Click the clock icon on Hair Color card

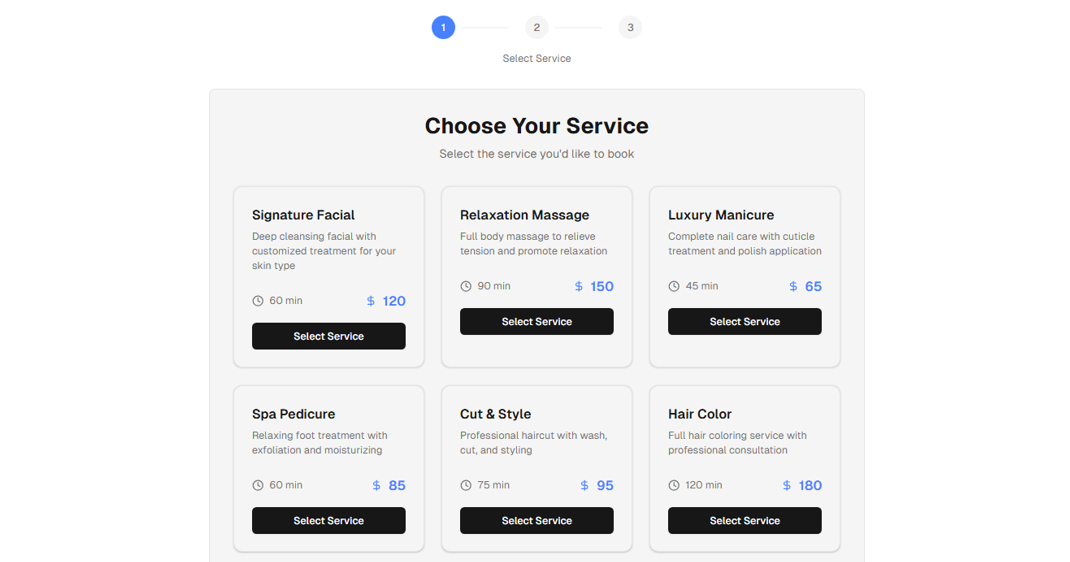(674, 486)
